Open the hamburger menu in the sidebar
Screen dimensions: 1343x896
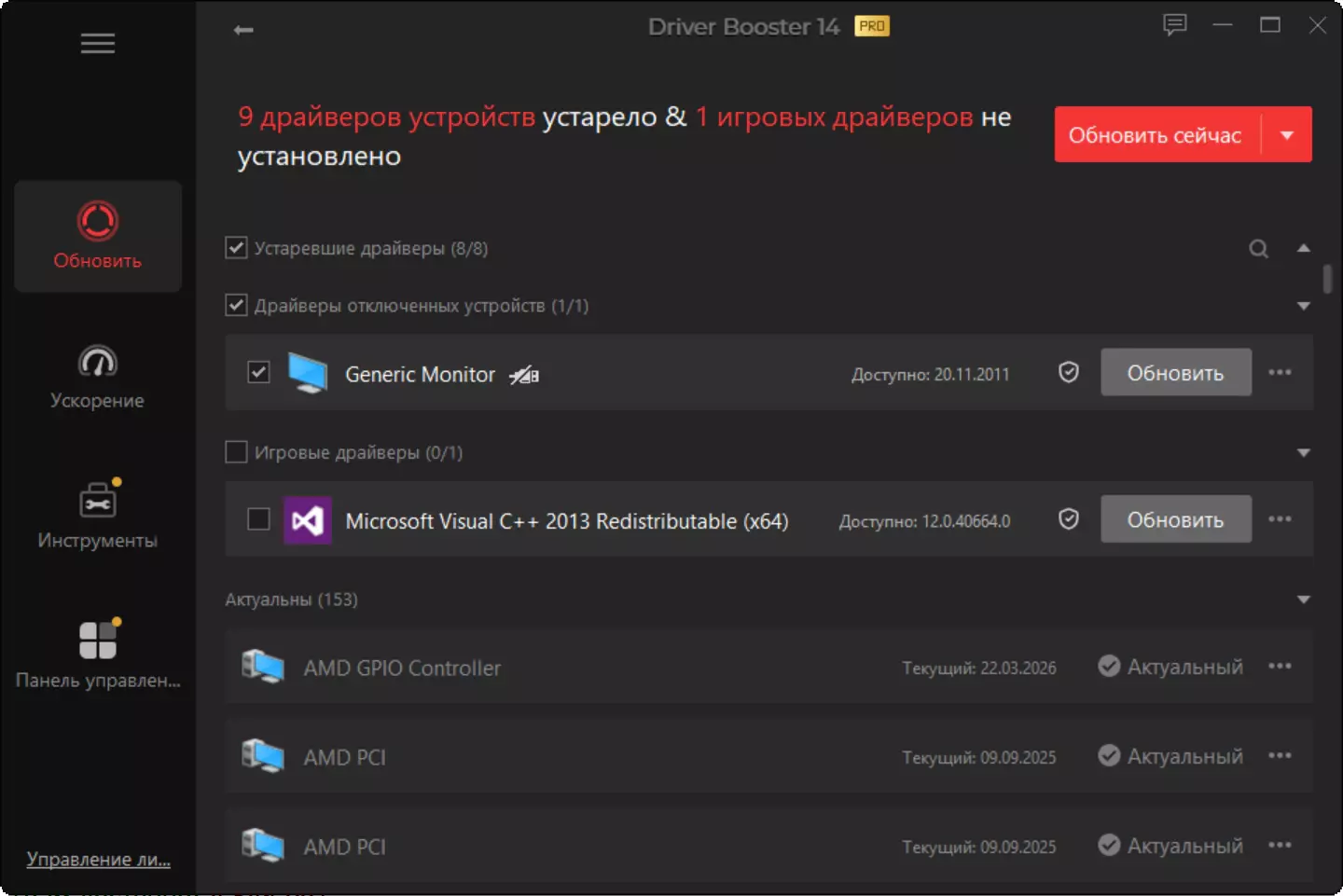tap(98, 44)
